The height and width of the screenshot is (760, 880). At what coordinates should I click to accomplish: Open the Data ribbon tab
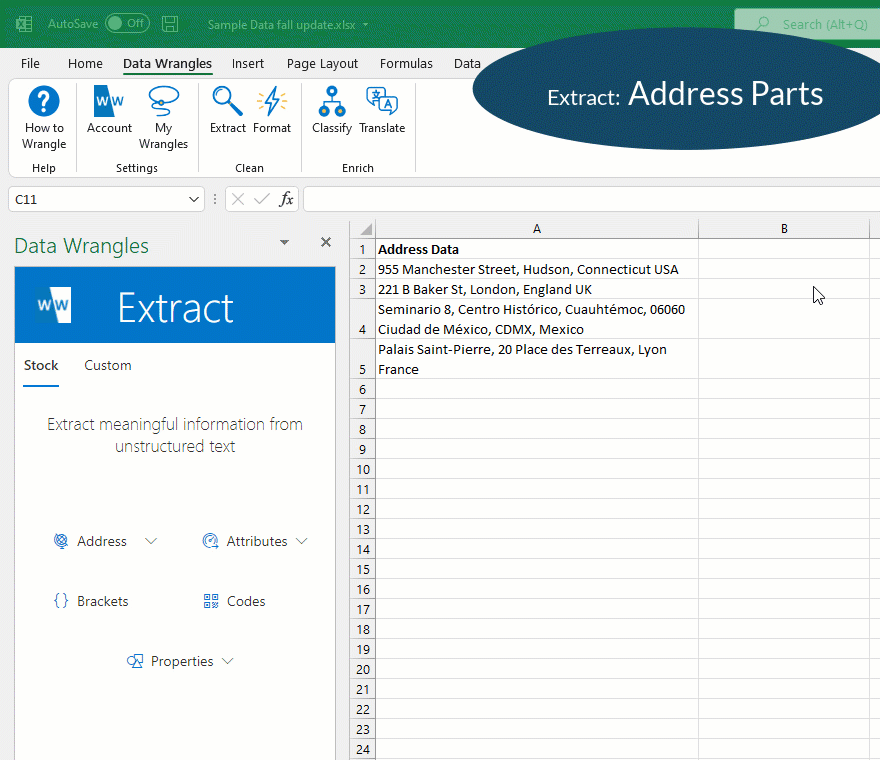(467, 63)
